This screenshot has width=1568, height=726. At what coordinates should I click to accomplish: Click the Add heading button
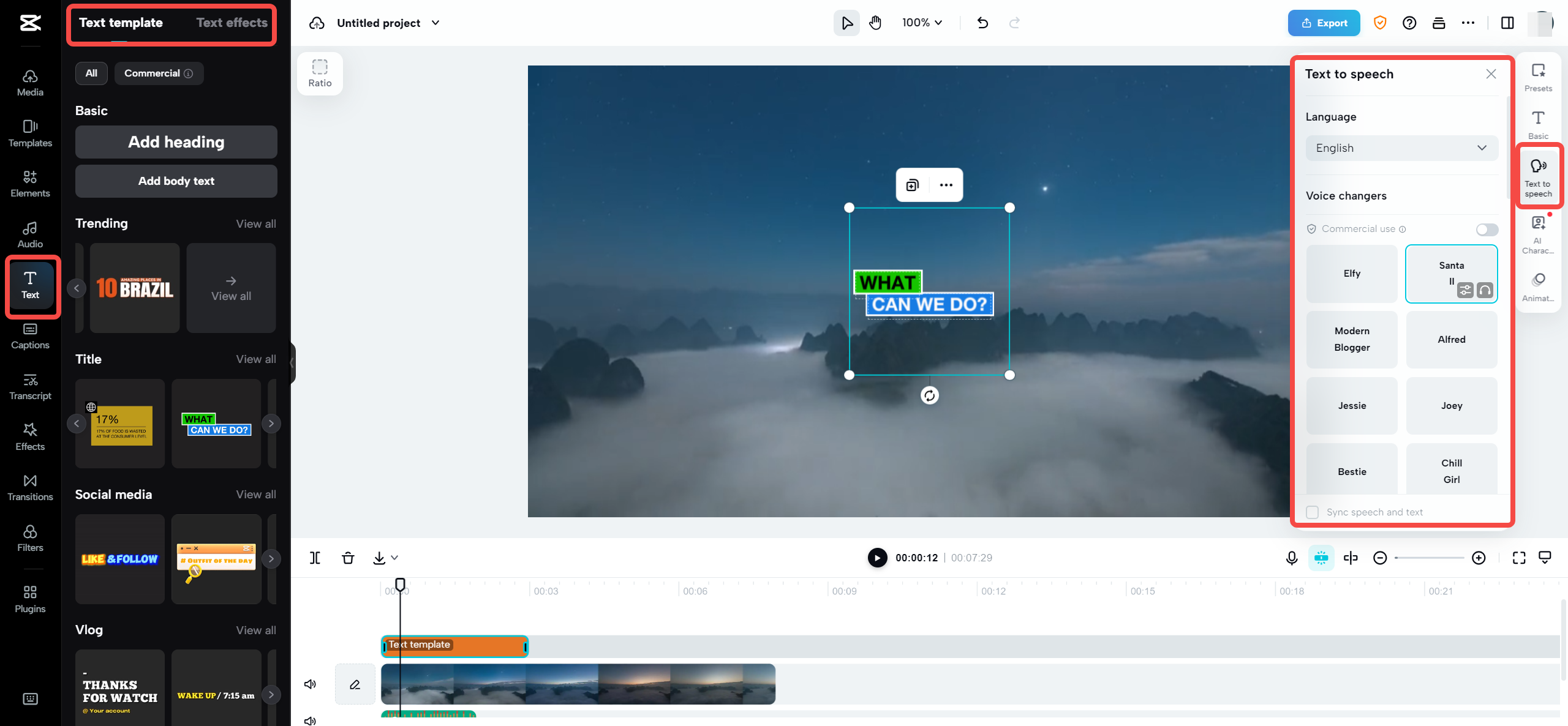176,141
